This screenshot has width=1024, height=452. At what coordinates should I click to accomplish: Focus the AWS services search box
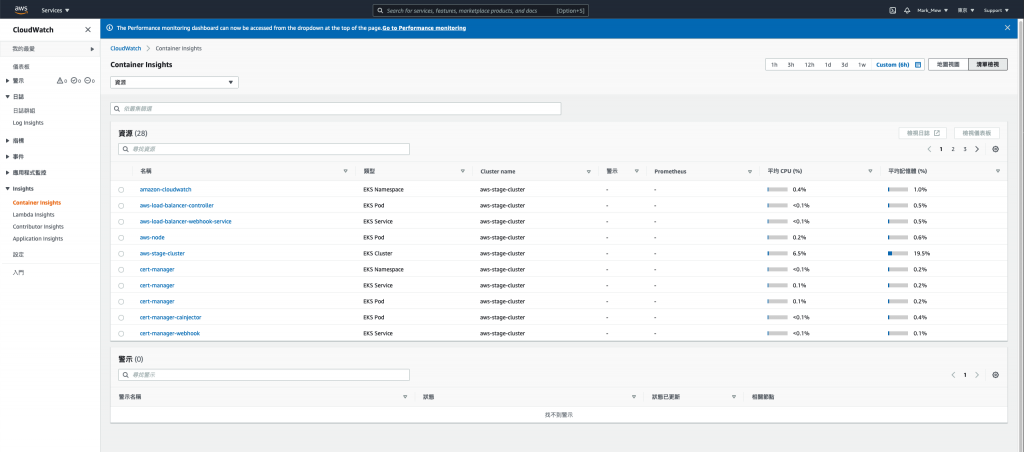coord(481,10)
